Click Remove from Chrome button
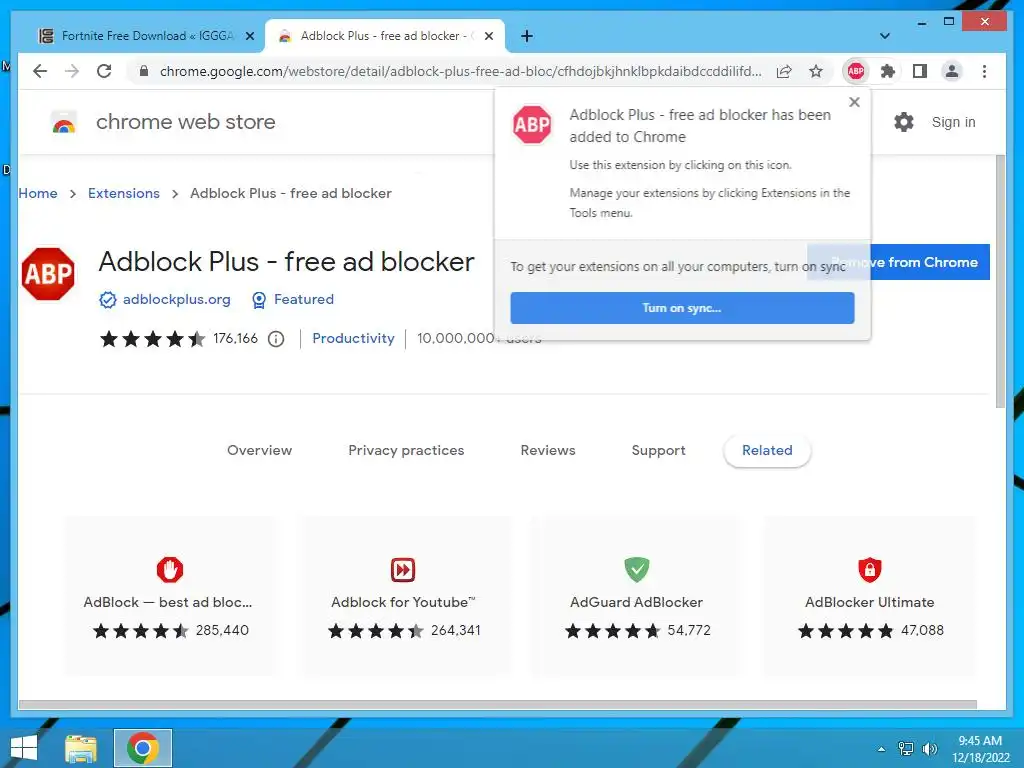Image resolution: width=1024 pixels, height=768 pixels. point(930,262)
